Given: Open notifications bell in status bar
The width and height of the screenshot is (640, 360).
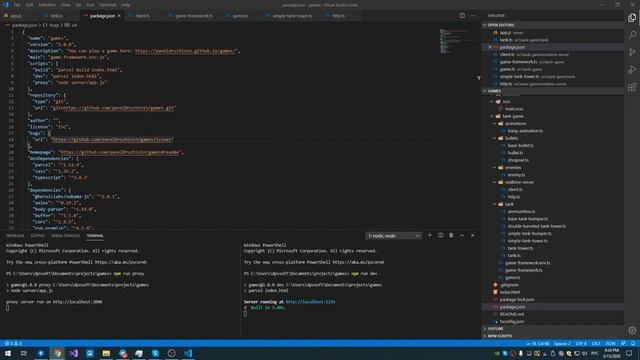Looking at the screenshot, I should coord(633,344).
